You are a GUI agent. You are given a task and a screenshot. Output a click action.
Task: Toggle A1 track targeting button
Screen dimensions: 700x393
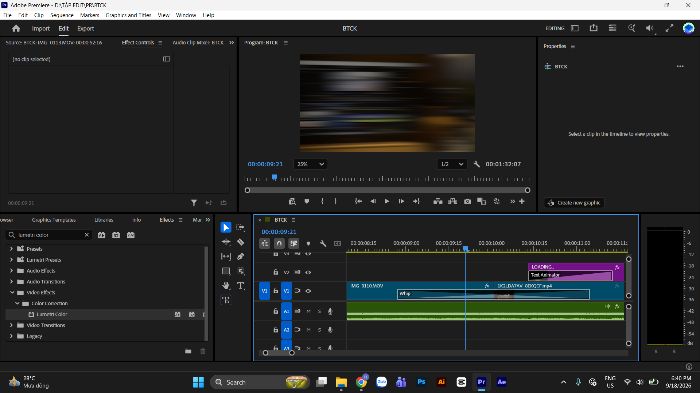click(x=286, y=311)
